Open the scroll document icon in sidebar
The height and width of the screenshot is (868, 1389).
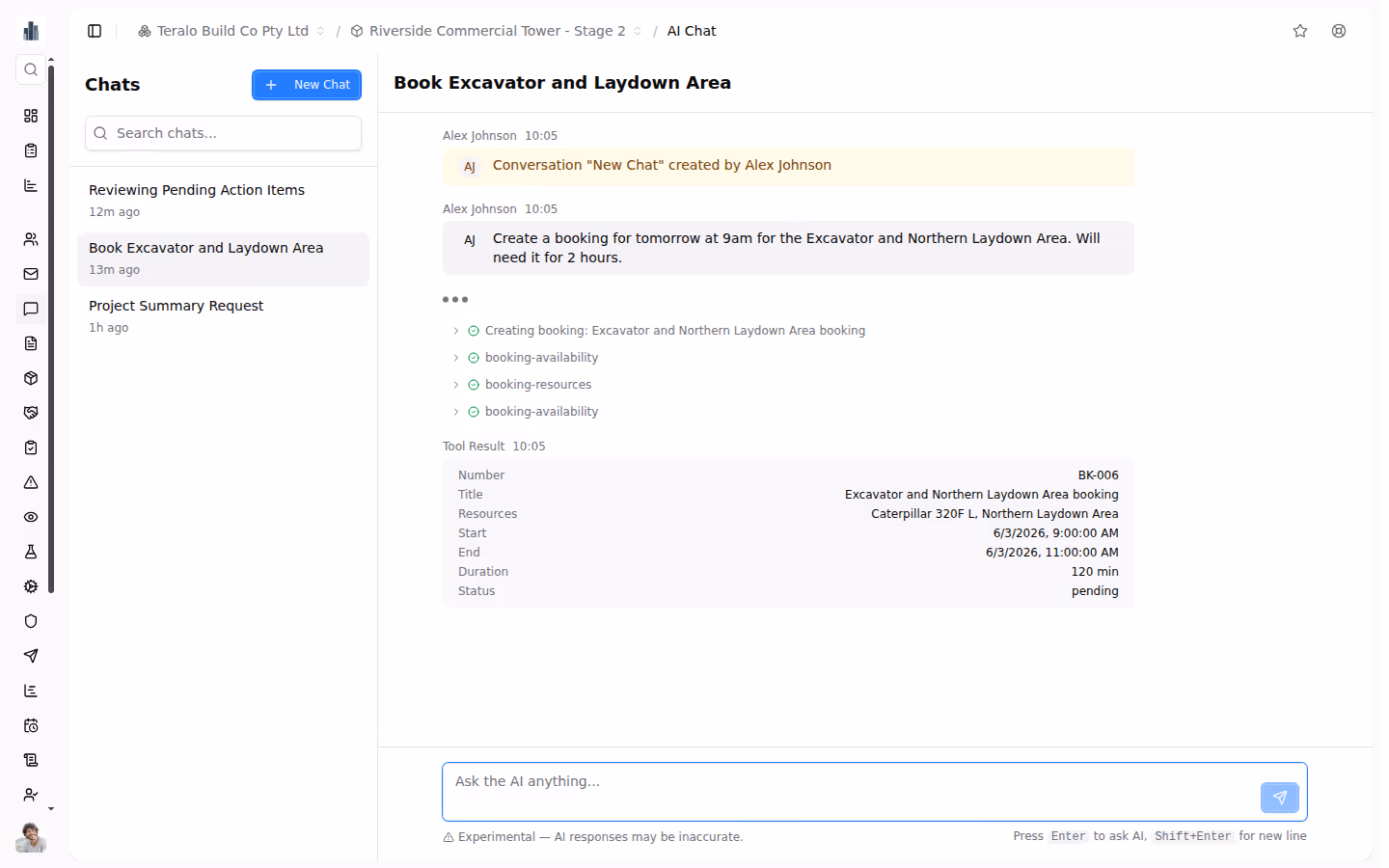click(31, 760)
